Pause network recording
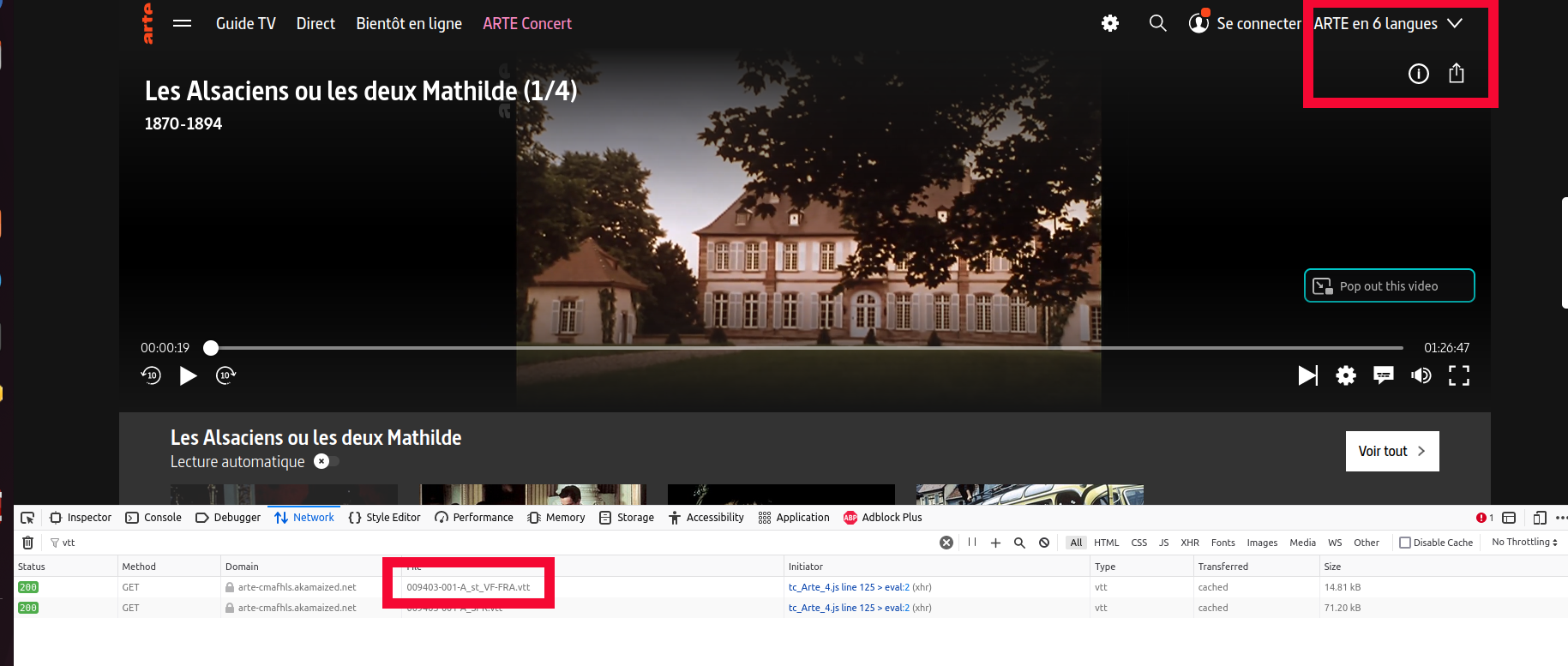 tap(972, 542)
